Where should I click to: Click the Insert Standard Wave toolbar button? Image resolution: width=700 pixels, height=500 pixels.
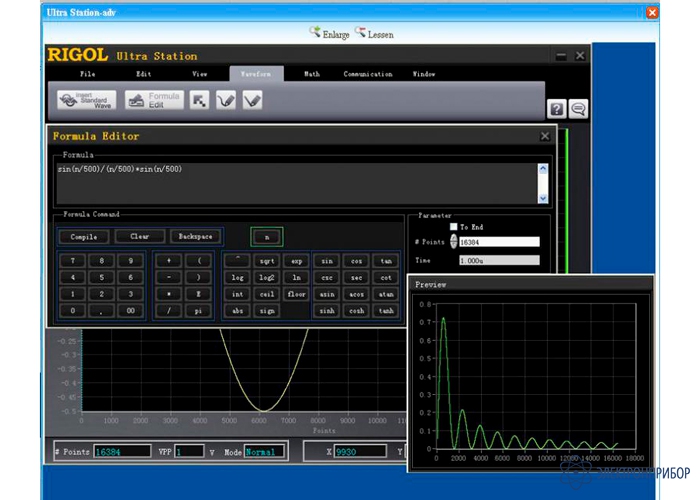[x=87, y=100]
